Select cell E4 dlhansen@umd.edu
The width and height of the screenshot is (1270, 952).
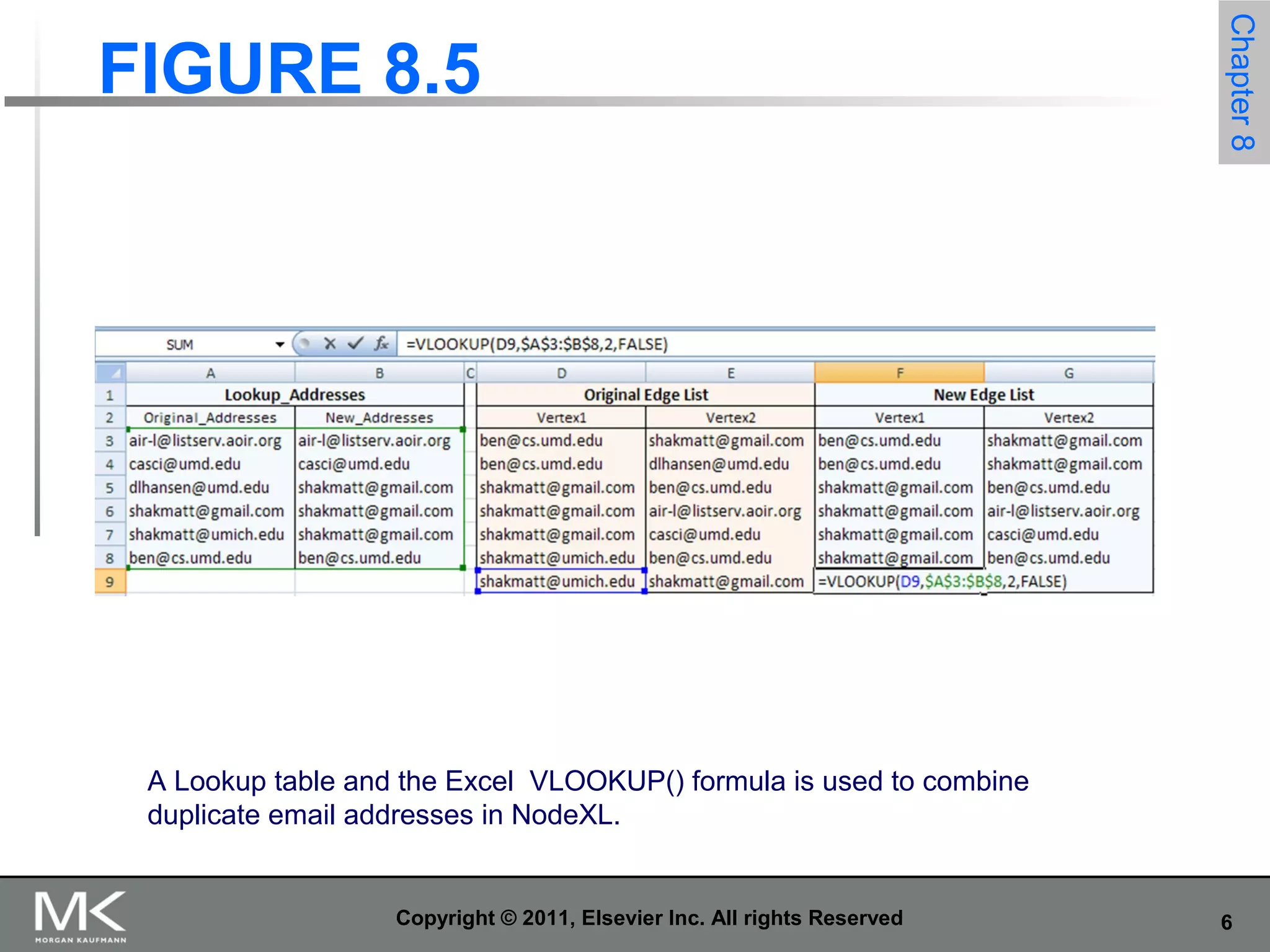pyautogui.click(x=730, y=464)
